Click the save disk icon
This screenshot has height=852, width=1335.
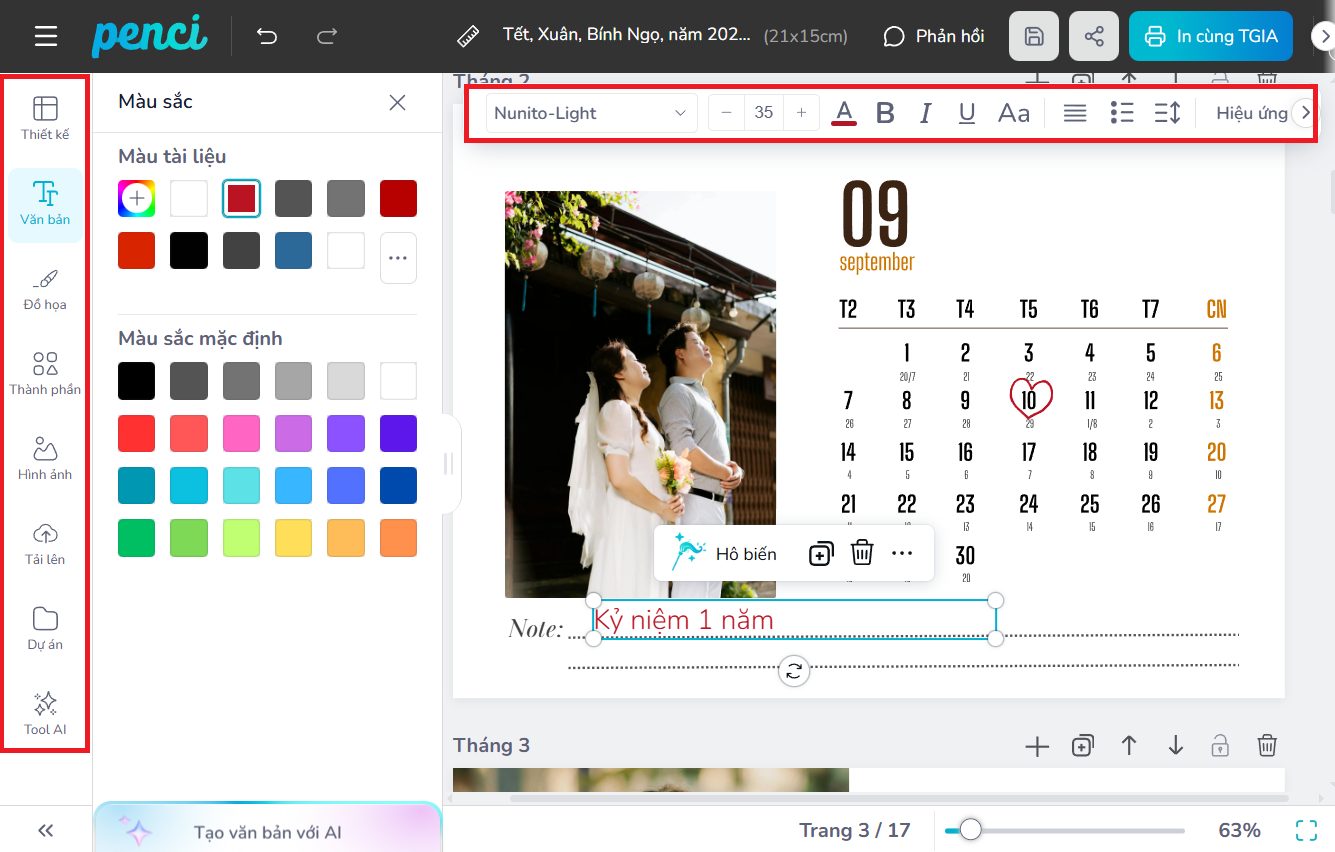coord(1034,37)
